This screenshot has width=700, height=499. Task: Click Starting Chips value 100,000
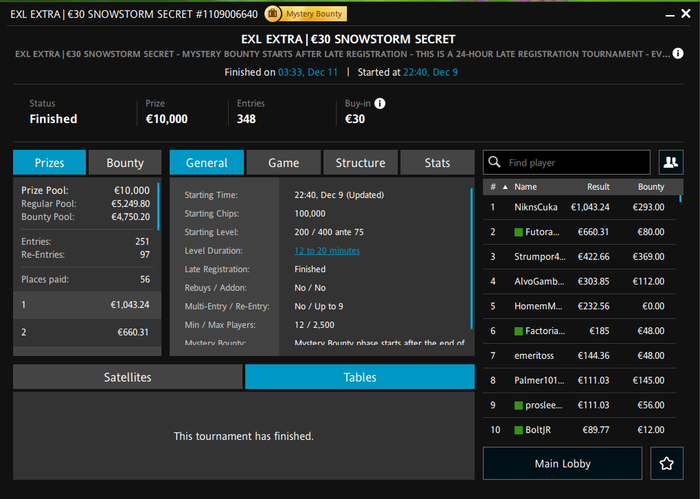pyautogui.click(x=310, y=213)
